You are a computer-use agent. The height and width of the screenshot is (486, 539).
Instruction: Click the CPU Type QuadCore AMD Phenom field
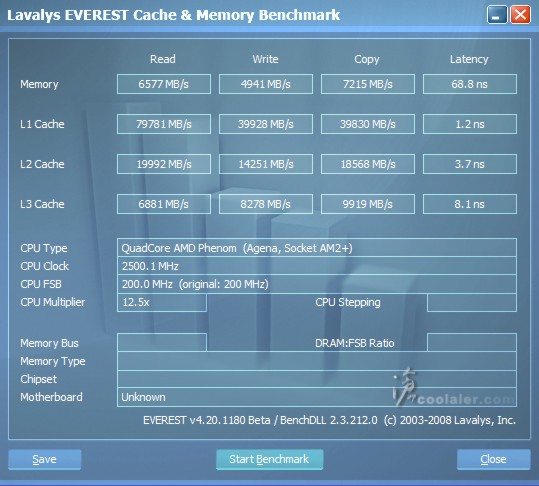point(317,248)
